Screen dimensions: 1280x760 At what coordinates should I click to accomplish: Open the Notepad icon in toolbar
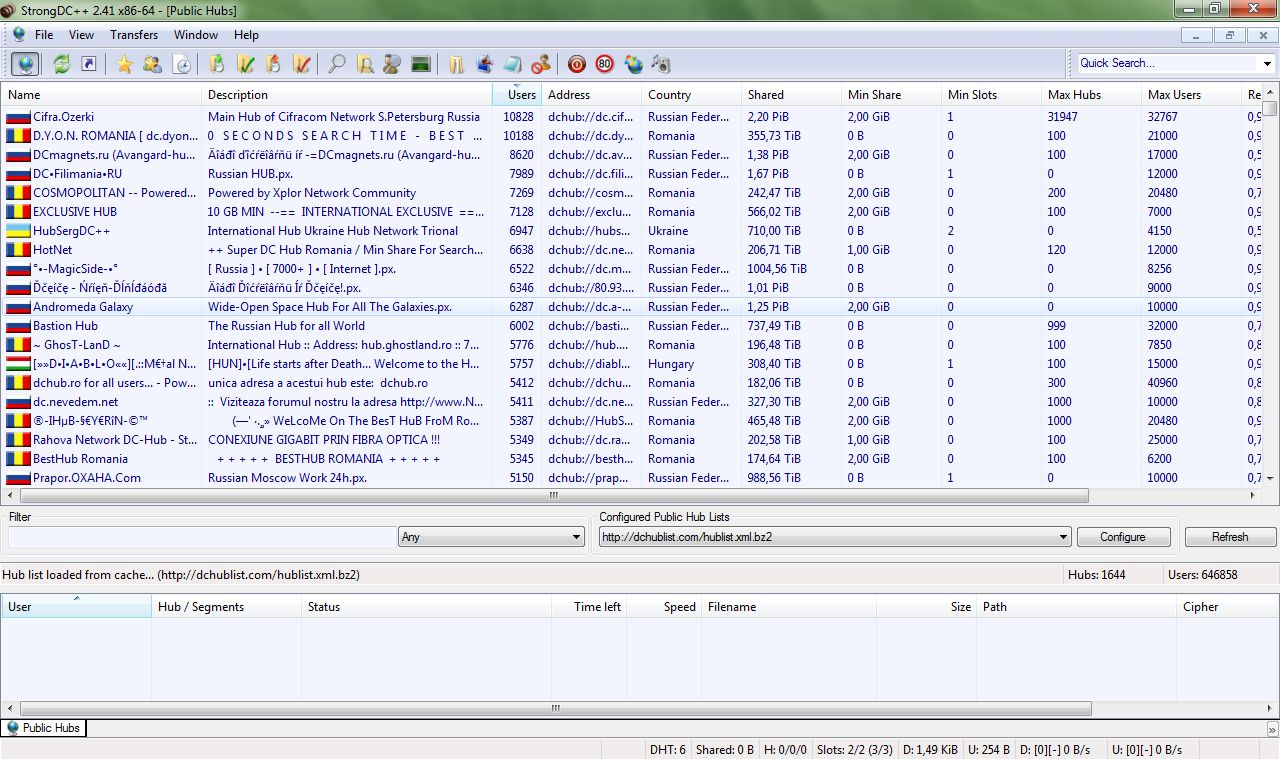tap(513, 64)
